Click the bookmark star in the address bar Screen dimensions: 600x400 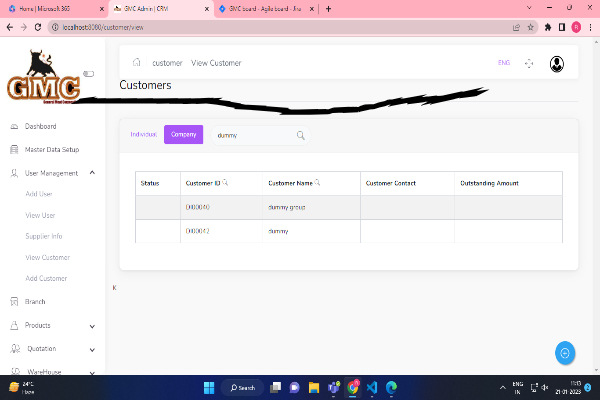[529, 27]
